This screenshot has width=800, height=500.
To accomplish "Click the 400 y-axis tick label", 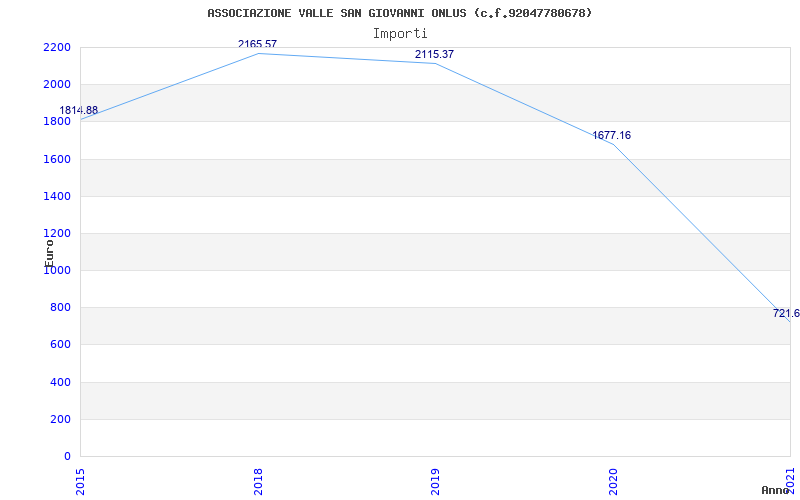I will (x=61, y=382).
